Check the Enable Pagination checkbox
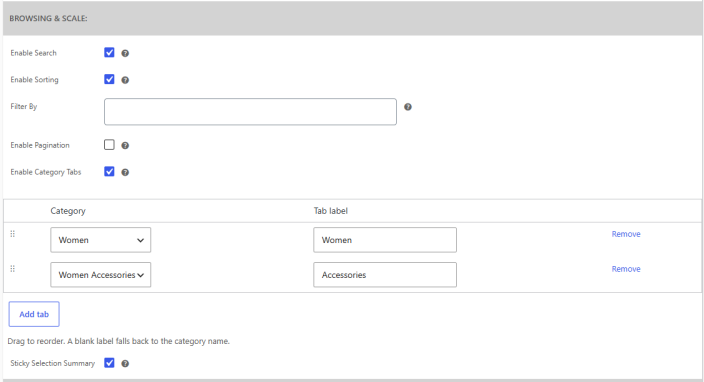This screenshot has height=382, width=704. [109, 145]
